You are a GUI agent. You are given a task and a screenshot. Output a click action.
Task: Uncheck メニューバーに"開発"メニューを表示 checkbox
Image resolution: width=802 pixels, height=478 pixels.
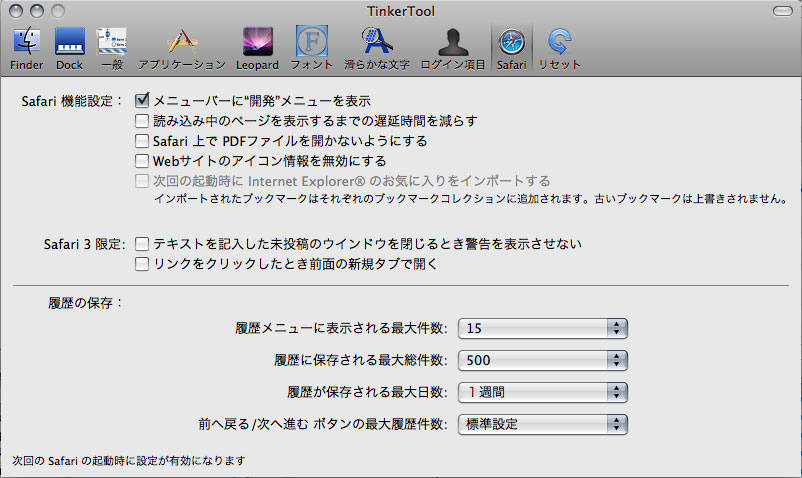click(x=142, y=100)
